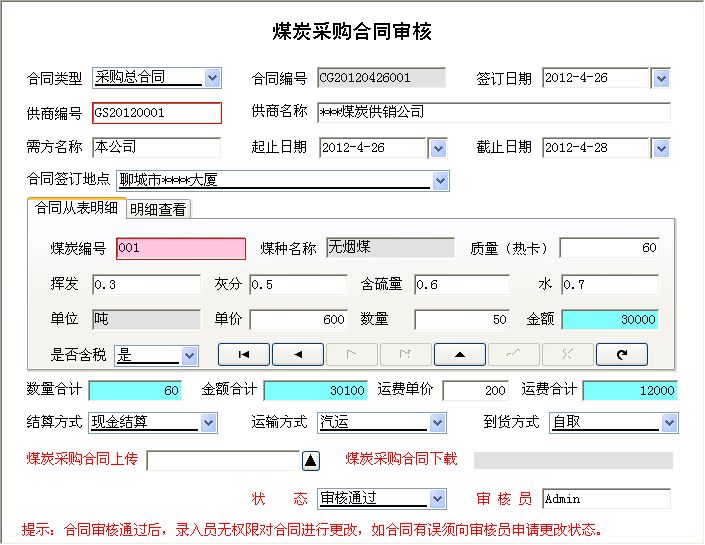Click the cancel edit X button
Screen dimensions: 705x545
pyautogui.click(x=567, y=354)
